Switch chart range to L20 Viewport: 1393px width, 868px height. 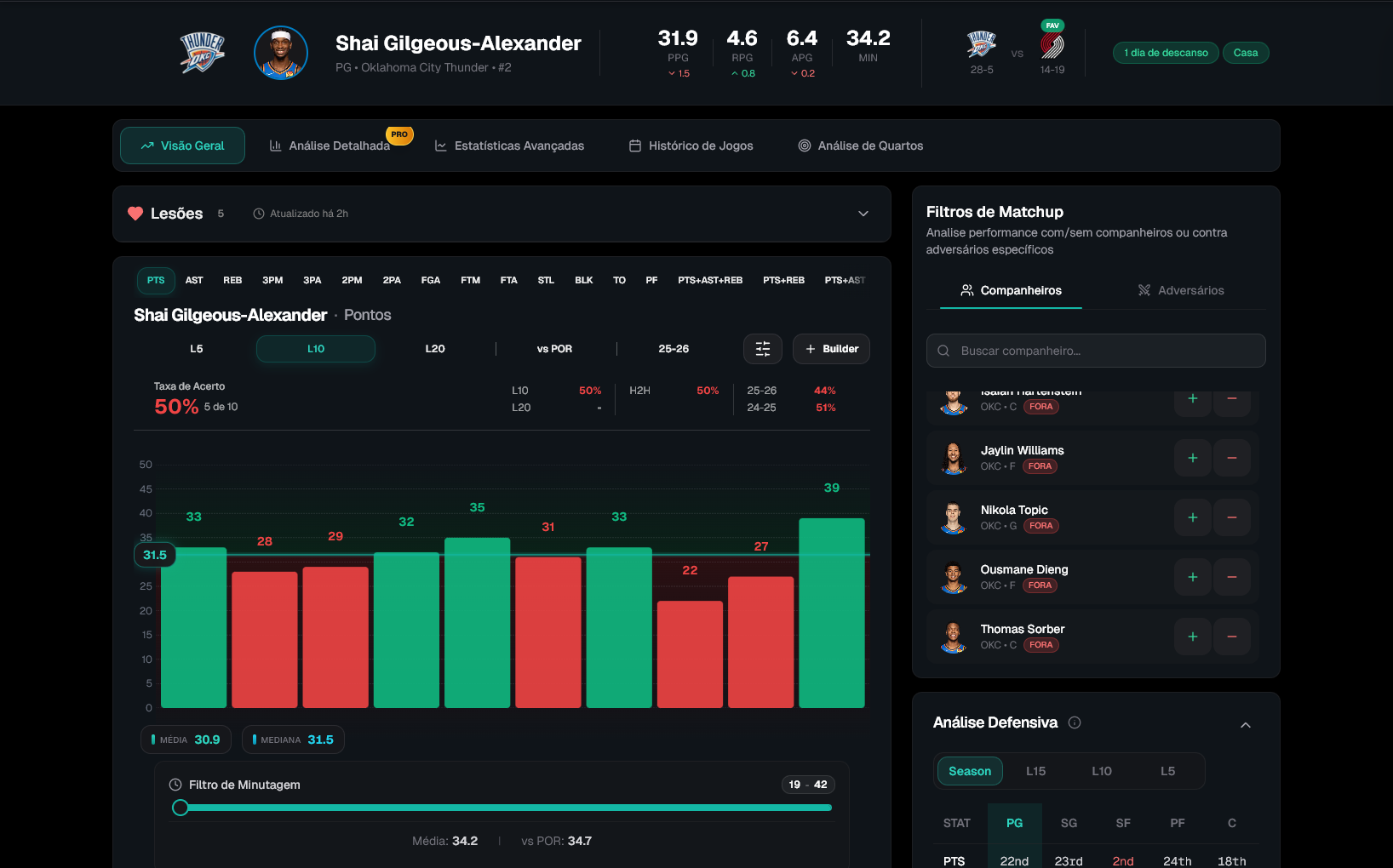[x=435, y=349]
